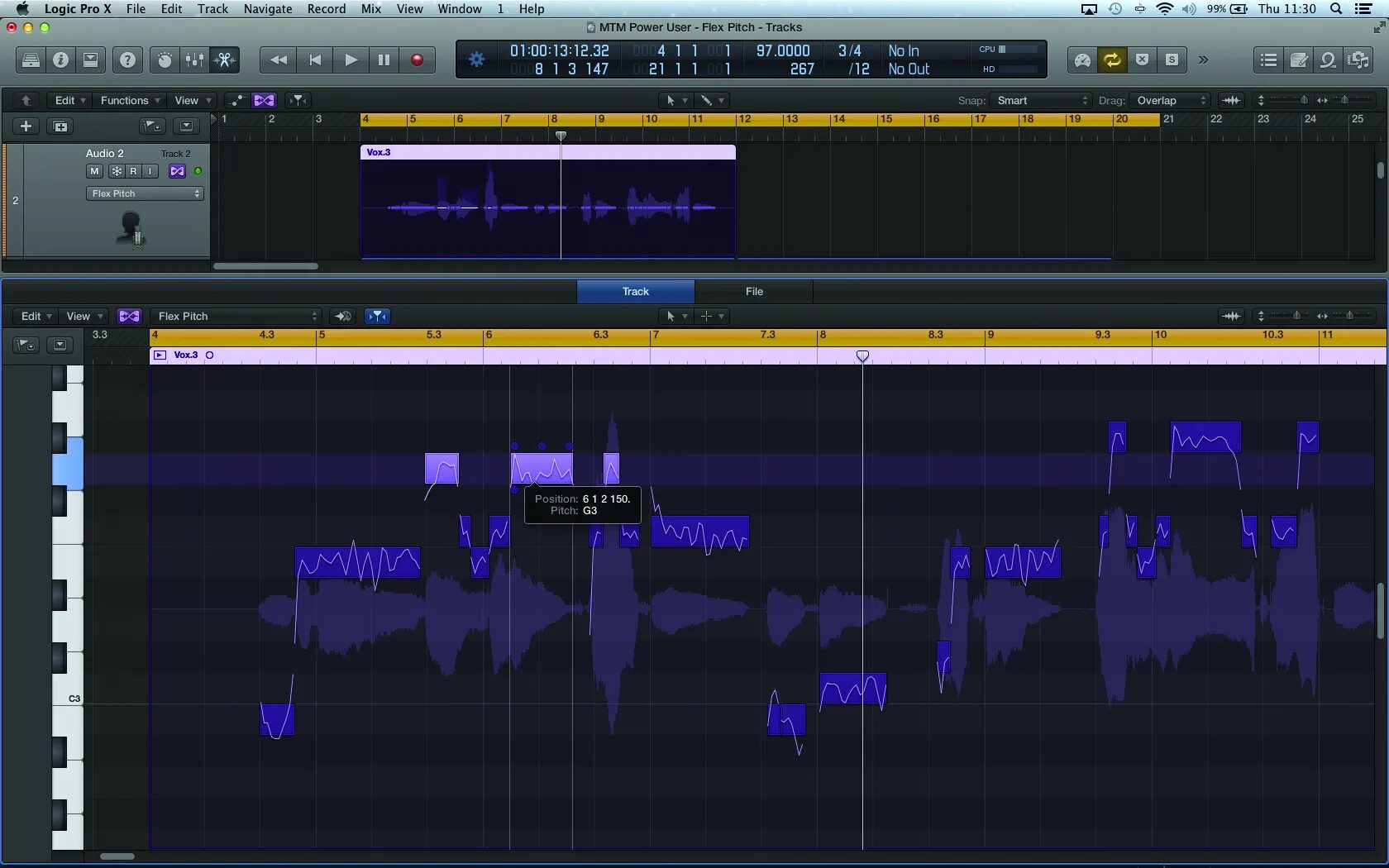The width and height of the screenshot is (1389, 868).
Task: Click the Tracks area horizontal scrollbar
Action: [265, 266]
